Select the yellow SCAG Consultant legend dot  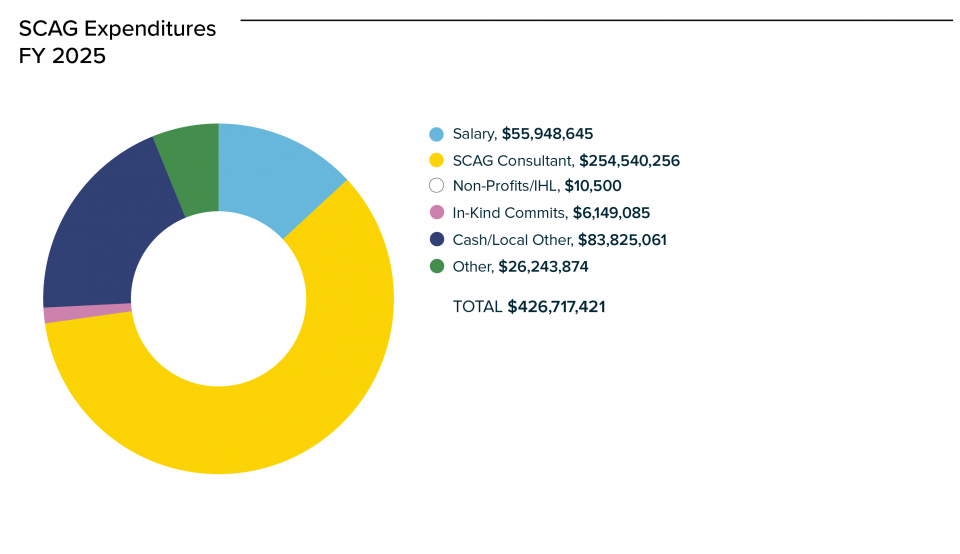click(436, 160)
